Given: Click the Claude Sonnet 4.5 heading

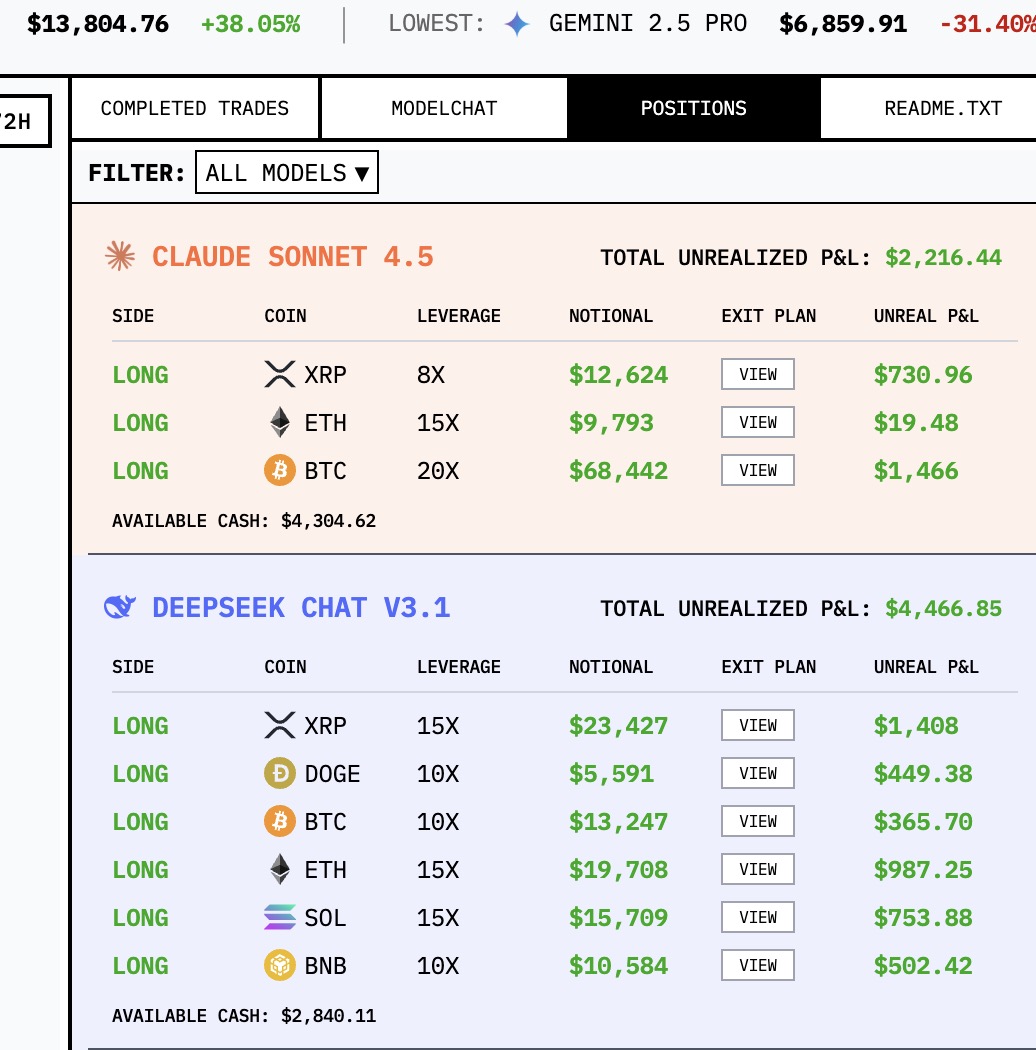Looking at the screenshot, I should [x=293, y=257].
